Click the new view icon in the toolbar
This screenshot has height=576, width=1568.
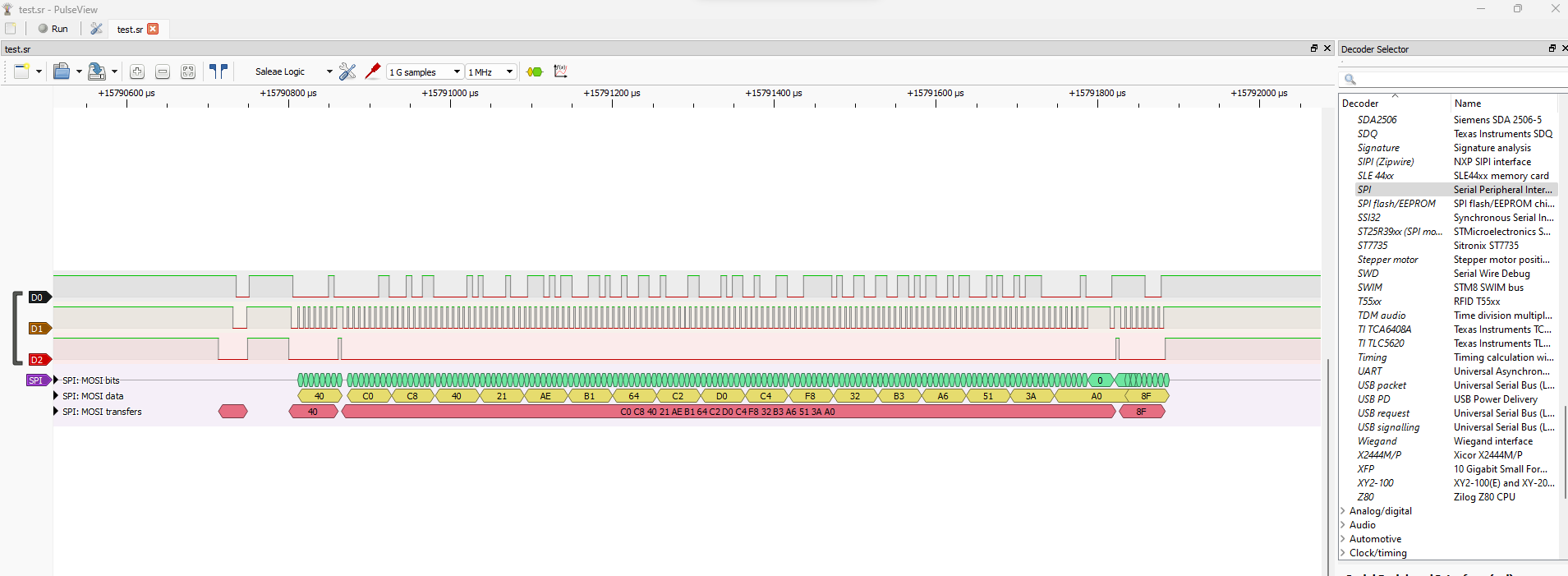pyautogui.click(x=22, y=71)
